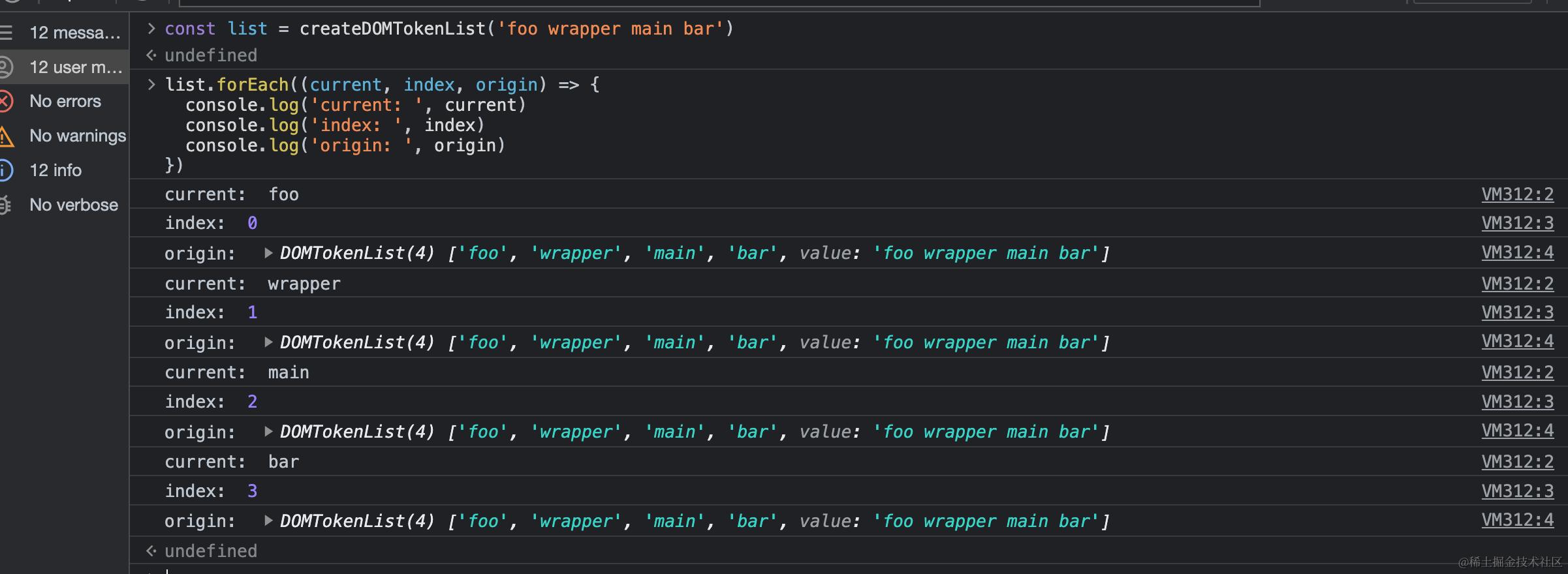Click the list icon beside 12 messages
This screenshot has width=1568, height=574.
point(6,32)
